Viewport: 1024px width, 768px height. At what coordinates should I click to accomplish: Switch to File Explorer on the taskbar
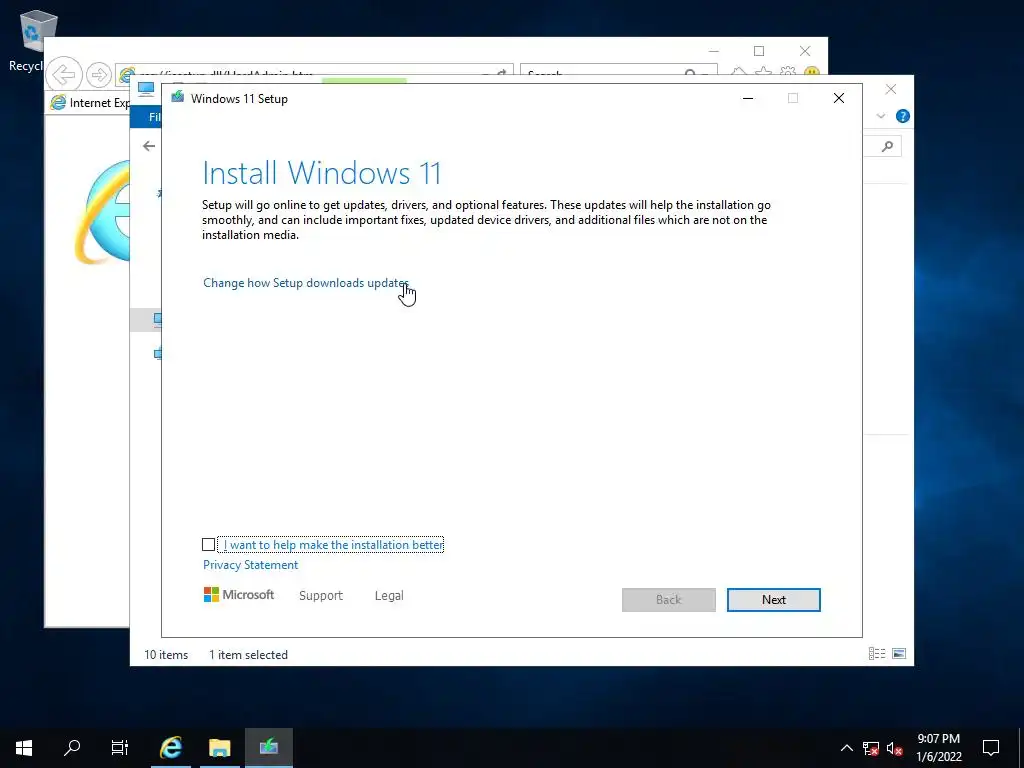(219, 748)
